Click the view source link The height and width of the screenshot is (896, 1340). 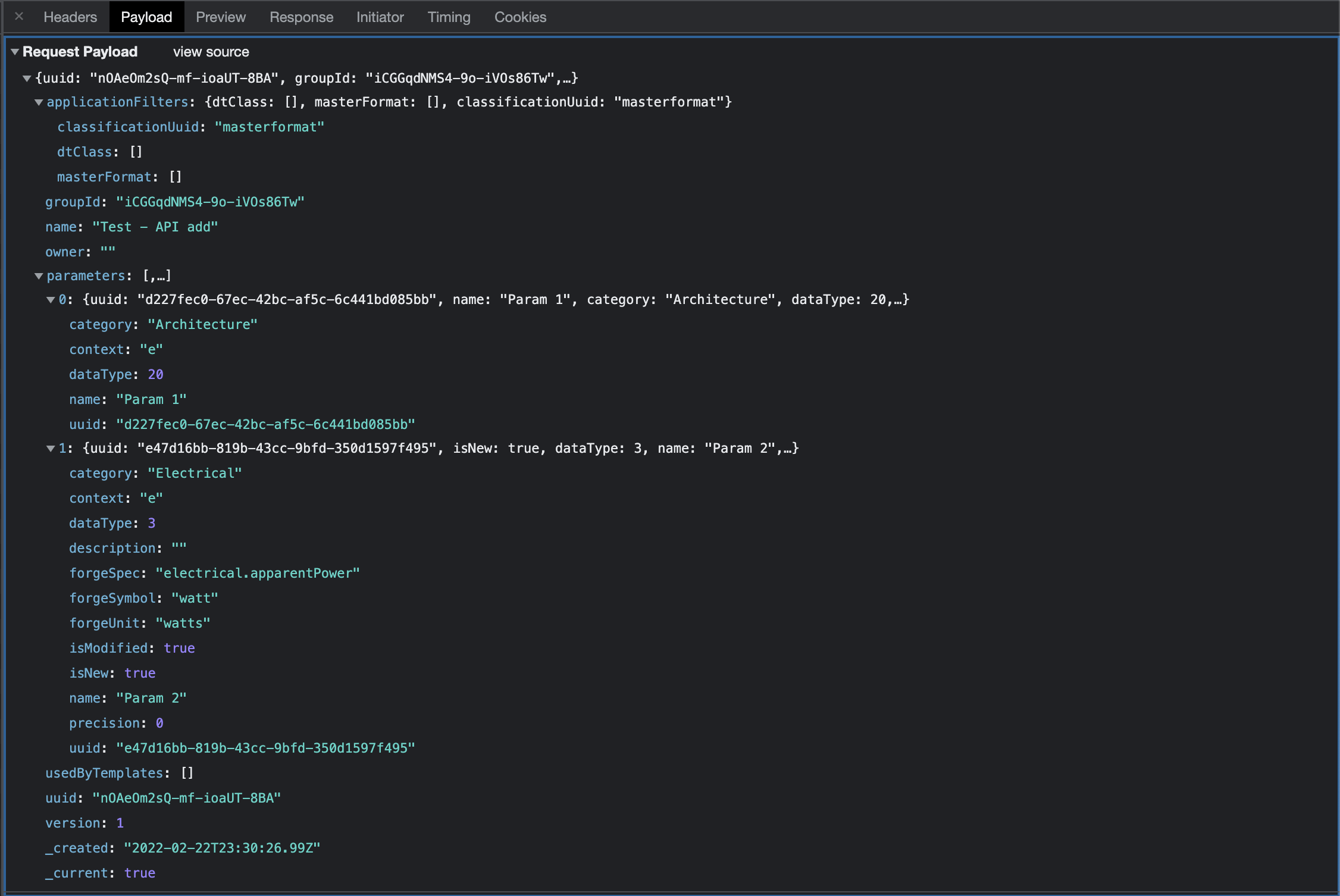click(x=211, y=52)
